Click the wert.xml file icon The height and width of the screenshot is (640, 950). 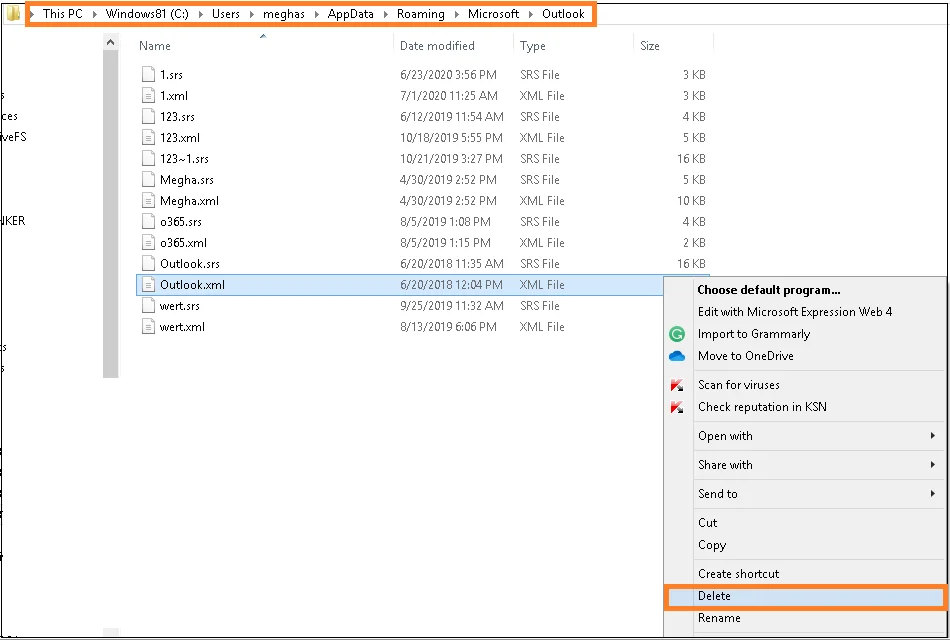(148, 327)
